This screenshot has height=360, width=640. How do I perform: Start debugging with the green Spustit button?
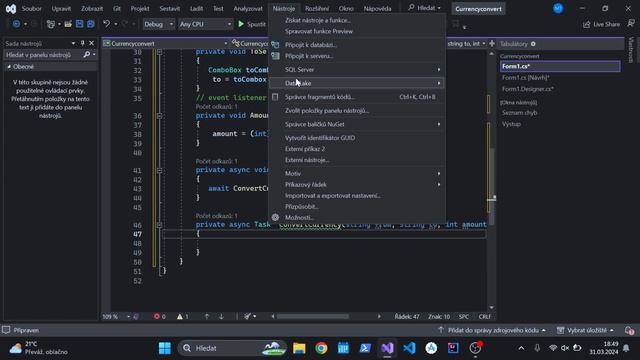pyautogui.click(x=252, y=24)
